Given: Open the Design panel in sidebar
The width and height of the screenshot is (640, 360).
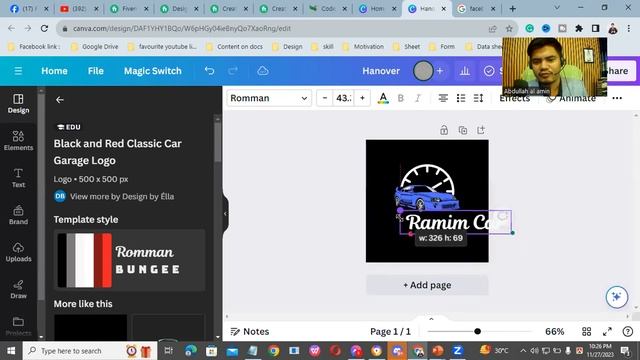Looking at the screenshot, I should click(18, 104).
